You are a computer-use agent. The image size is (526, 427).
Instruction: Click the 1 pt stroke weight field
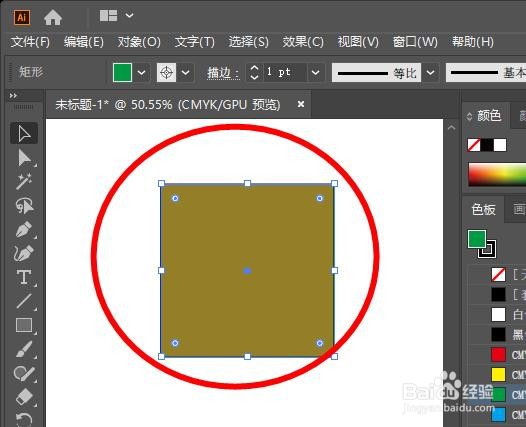tap(284, 72)
